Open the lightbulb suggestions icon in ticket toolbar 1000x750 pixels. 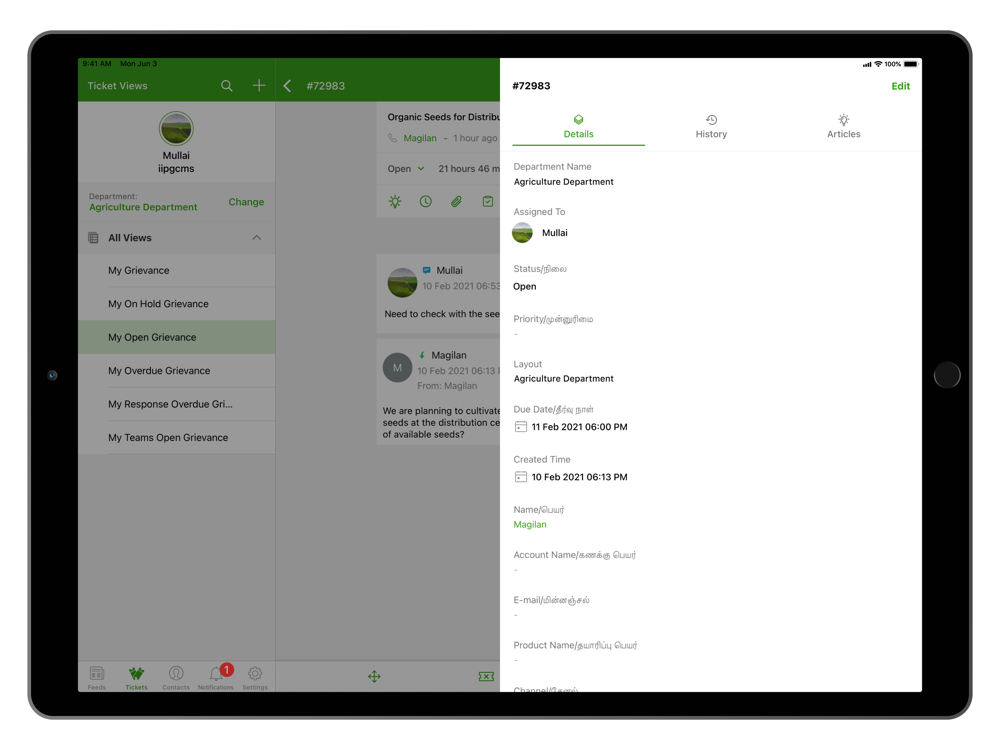[395, 202]
